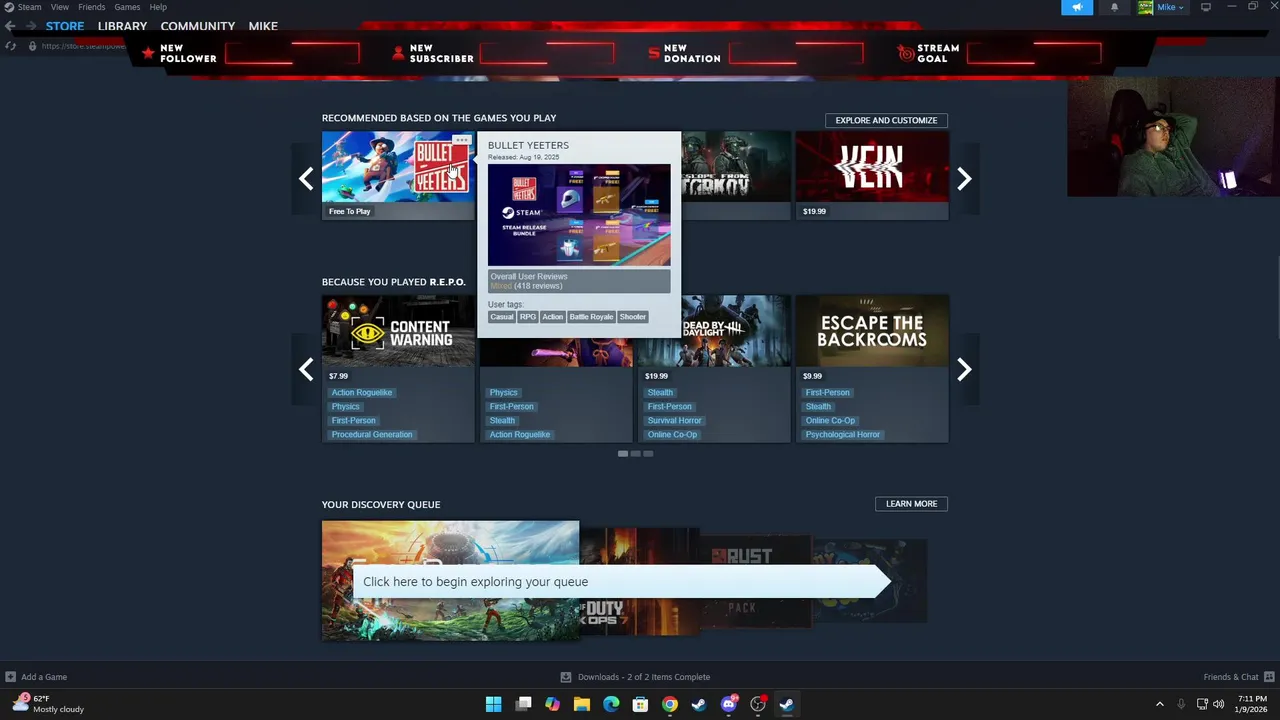Open the Help menu
Viewport: 1280px width, 720px height.
coord(158,7)
